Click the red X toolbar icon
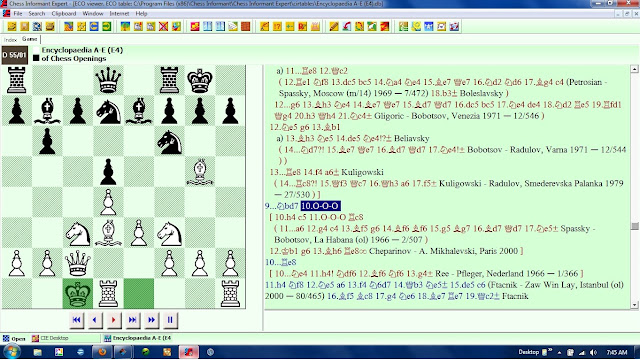This screenshot has width=640, height=360. click(163, 27)
